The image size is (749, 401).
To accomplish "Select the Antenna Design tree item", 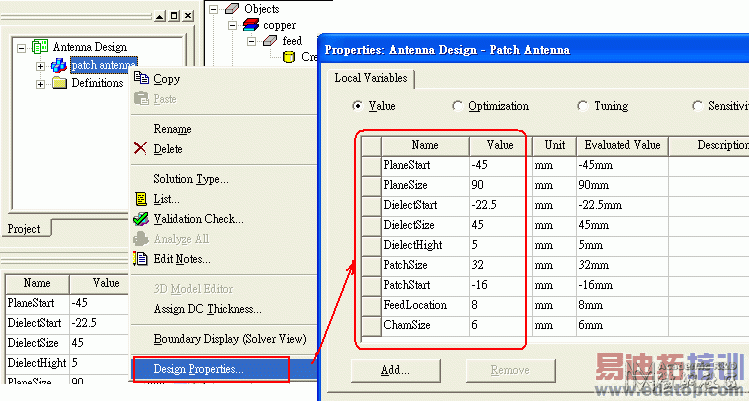I will pos(90,47).
